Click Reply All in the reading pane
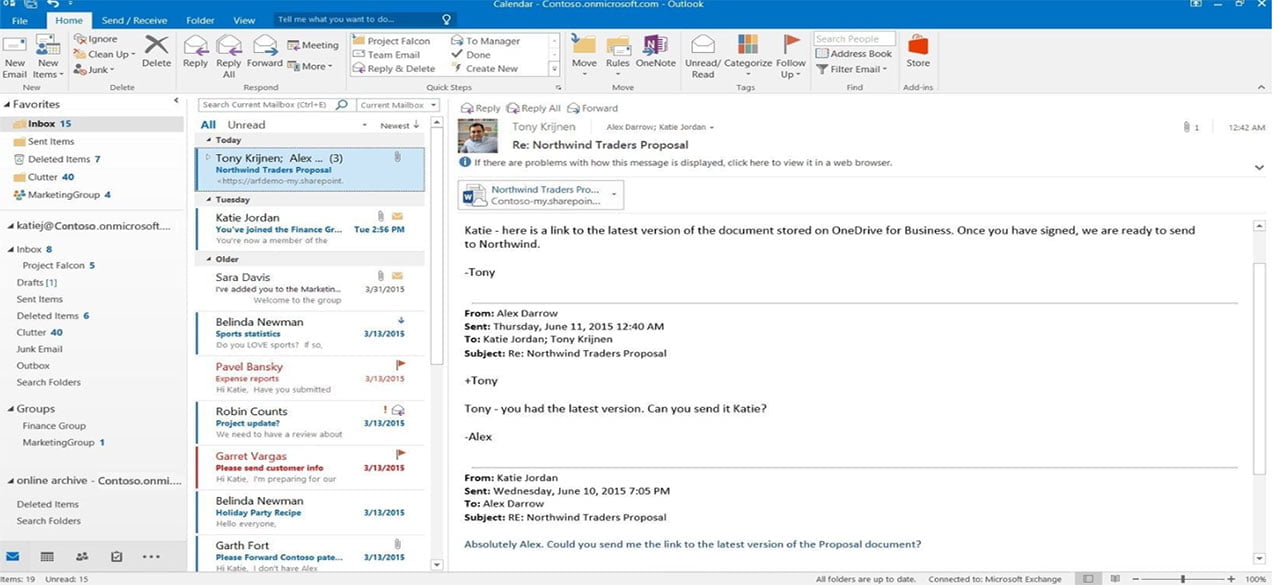 coord(534,108)
